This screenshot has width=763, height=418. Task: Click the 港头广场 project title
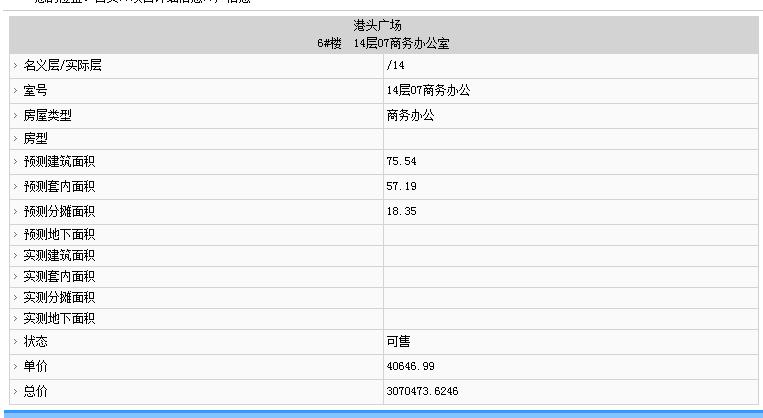click(377, 25)
